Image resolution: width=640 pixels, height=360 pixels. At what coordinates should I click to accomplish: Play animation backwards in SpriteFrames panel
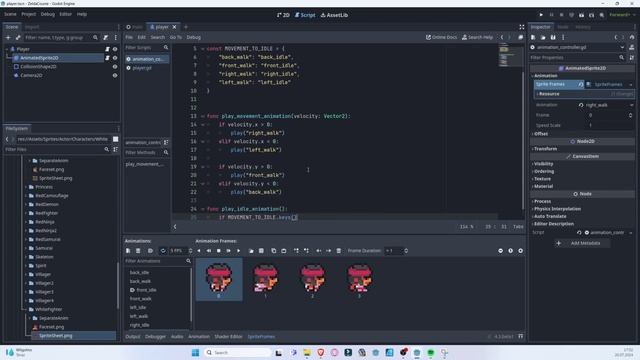[x=199, y=251]
